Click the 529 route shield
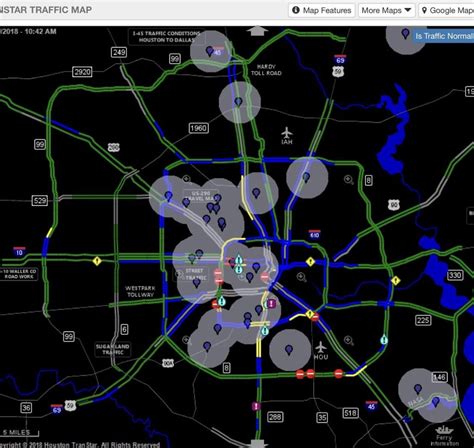Image resolution: width=474 pixels, height=448 pixels. (40, 201)
